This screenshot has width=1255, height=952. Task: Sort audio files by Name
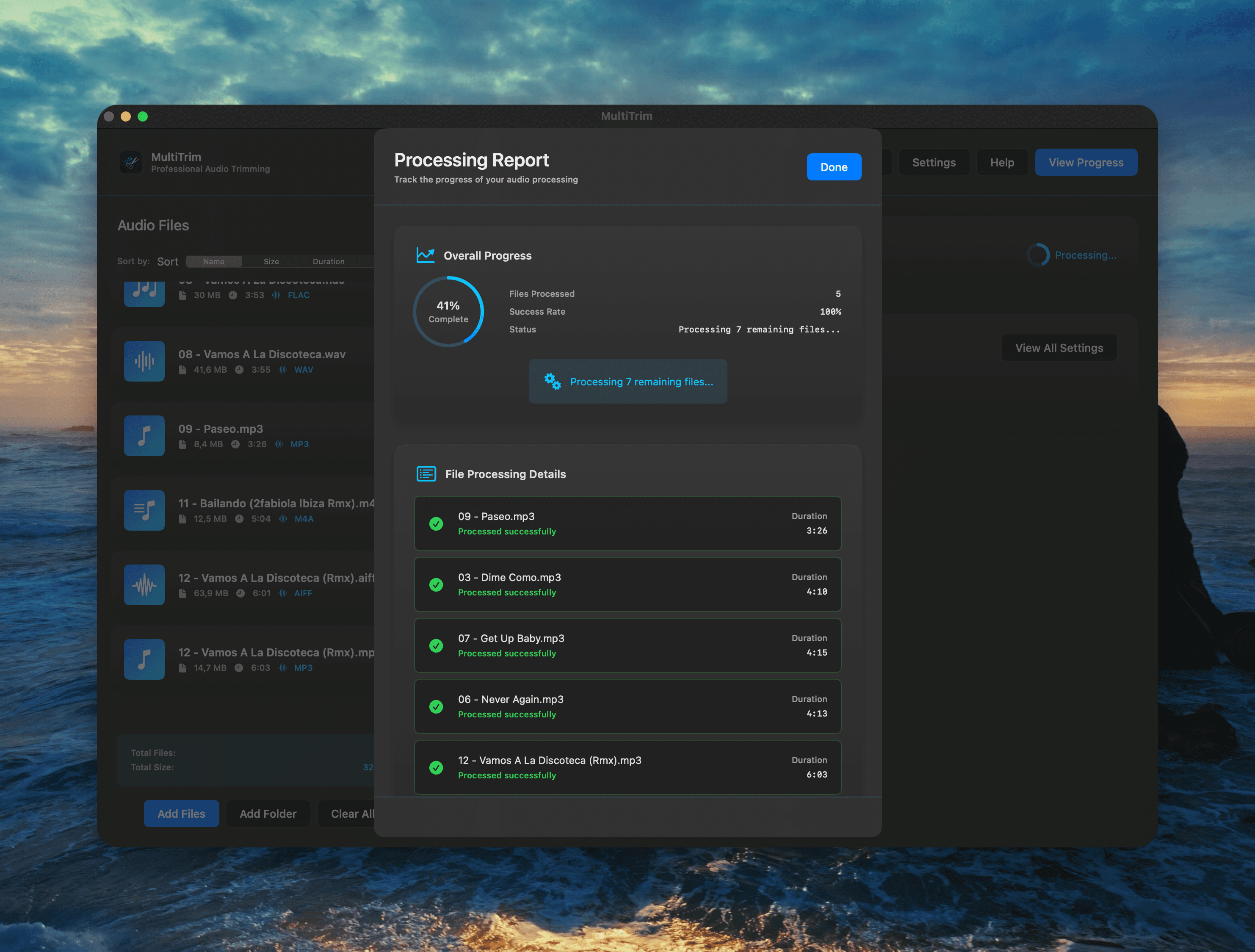[214, 262]
